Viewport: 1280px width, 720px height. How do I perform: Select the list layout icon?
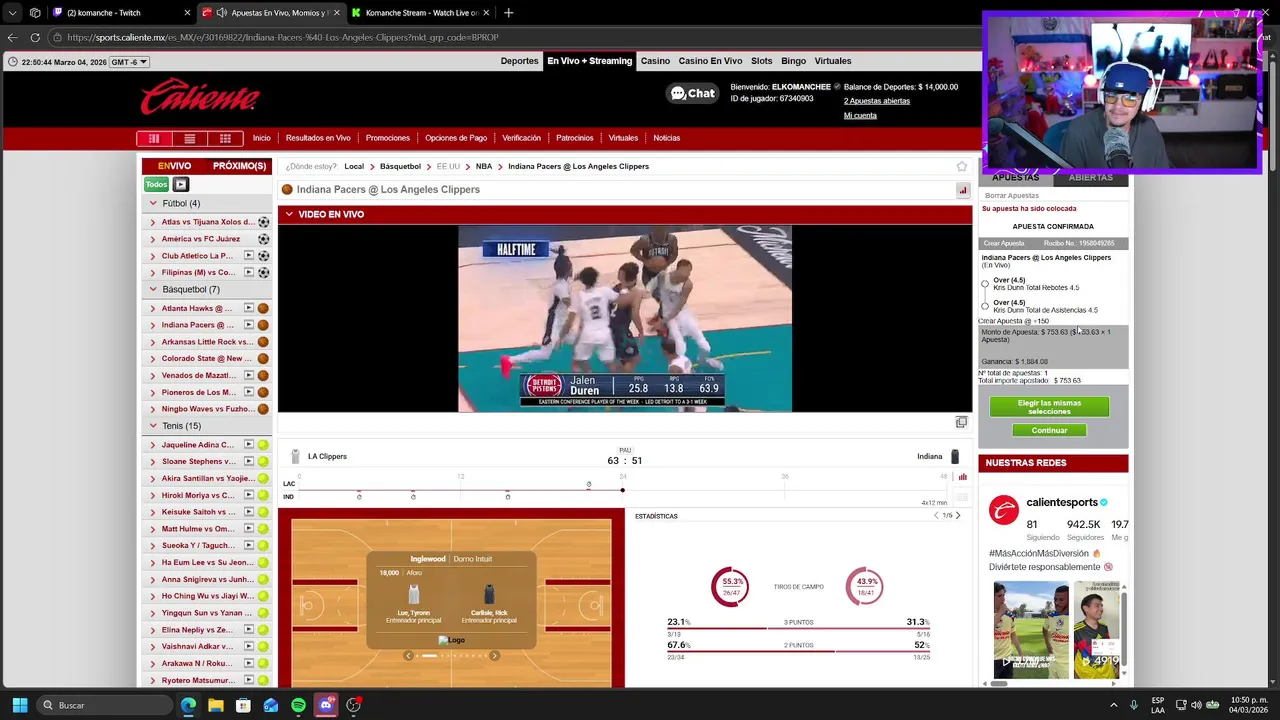pos(189,138)
